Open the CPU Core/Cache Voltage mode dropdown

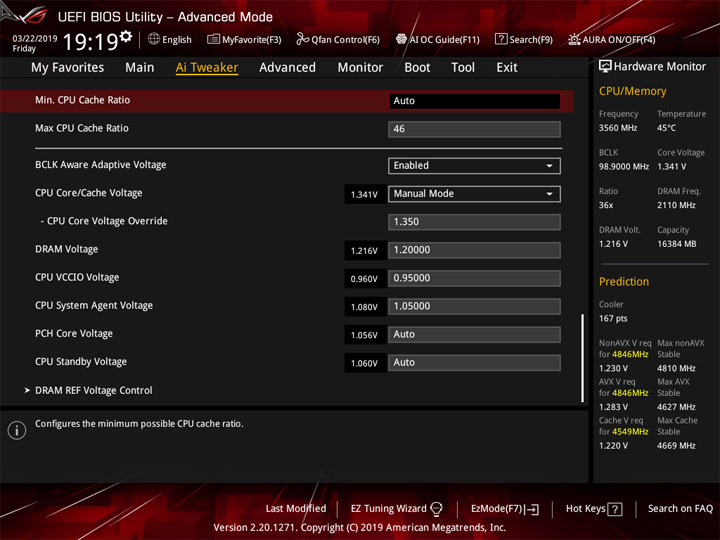pyautogui.click(x=474, y=194)
